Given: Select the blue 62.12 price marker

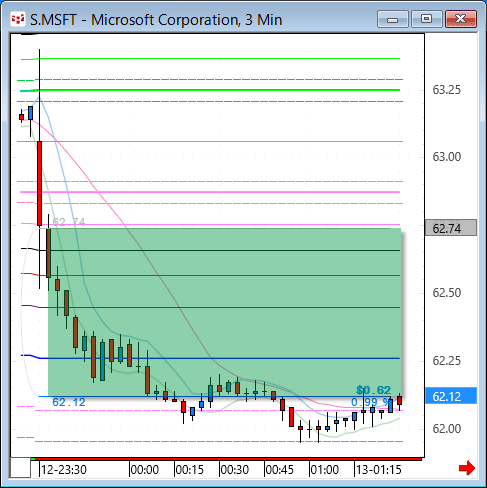Looking at the screenshot, I should tap(451, 396).
